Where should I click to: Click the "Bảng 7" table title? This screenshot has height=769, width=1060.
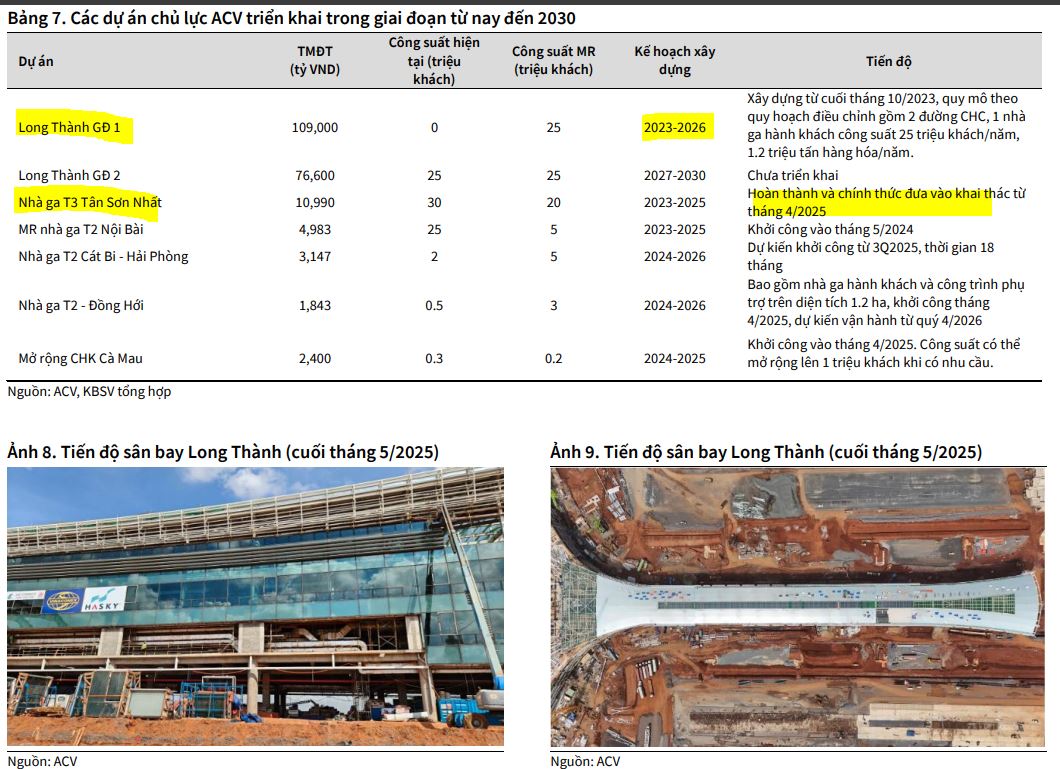(291, 18)
